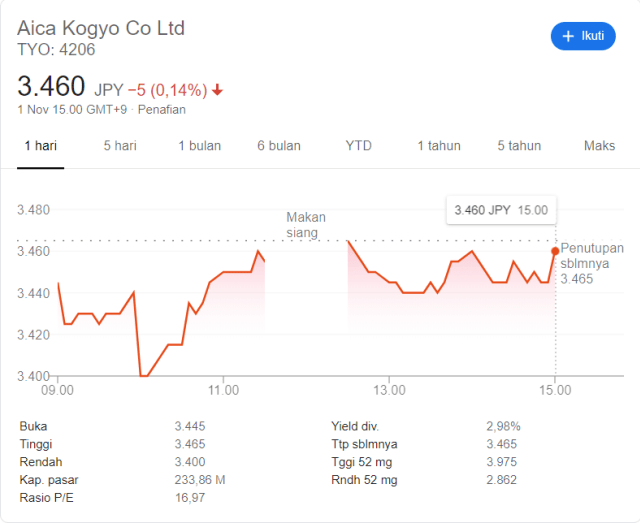Click the plus icon on Ikuti button
Viewport: 640px width, 523px height.
568,36
